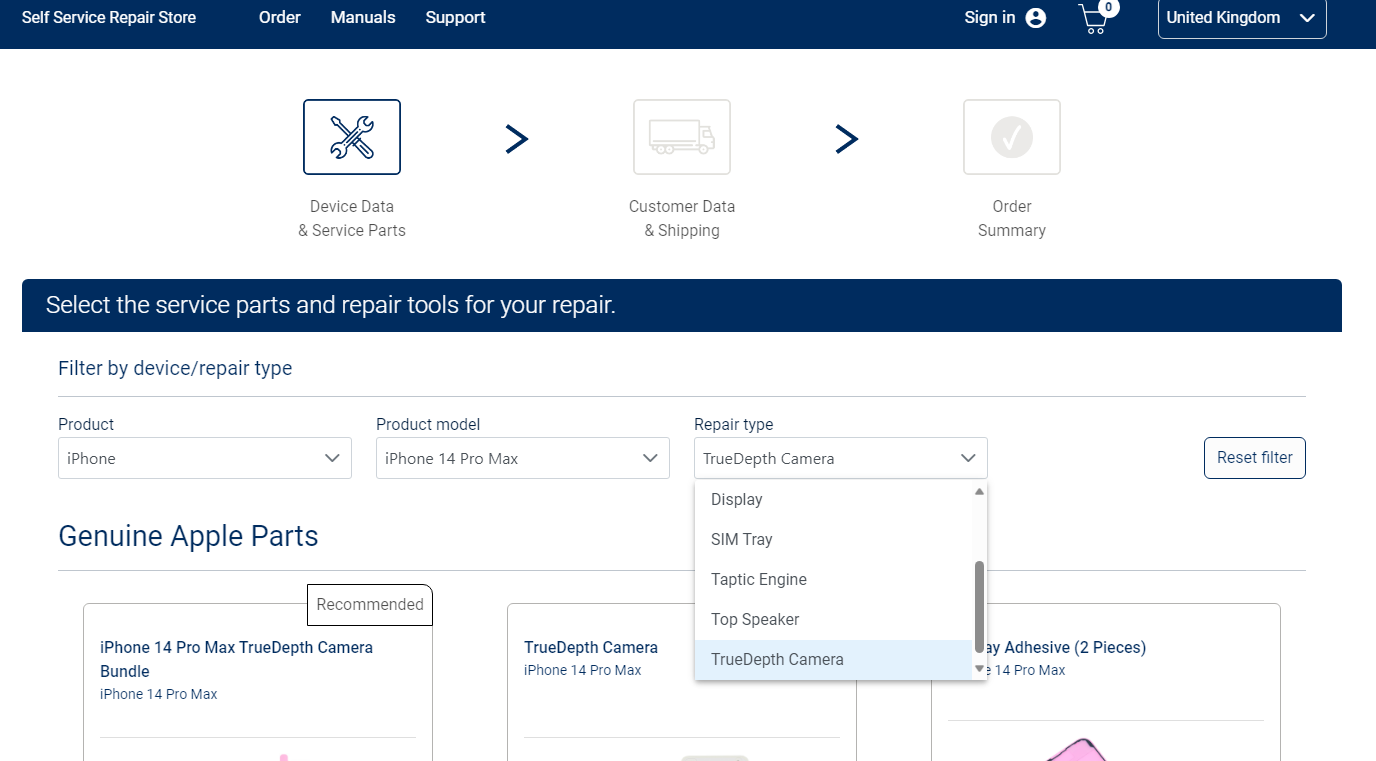Open the Order menu in the header
The height and width of the screenshot is (761, 1376).
280,17
